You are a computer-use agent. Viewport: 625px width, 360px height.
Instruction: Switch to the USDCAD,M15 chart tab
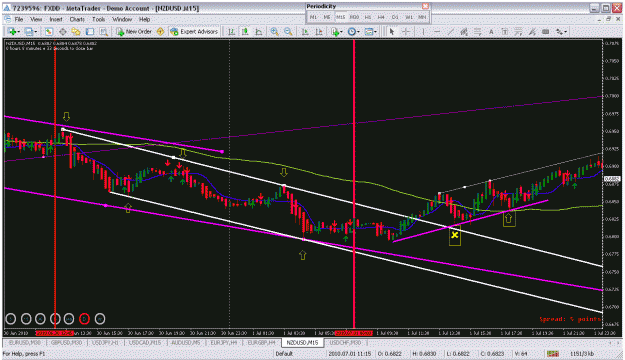145,342
